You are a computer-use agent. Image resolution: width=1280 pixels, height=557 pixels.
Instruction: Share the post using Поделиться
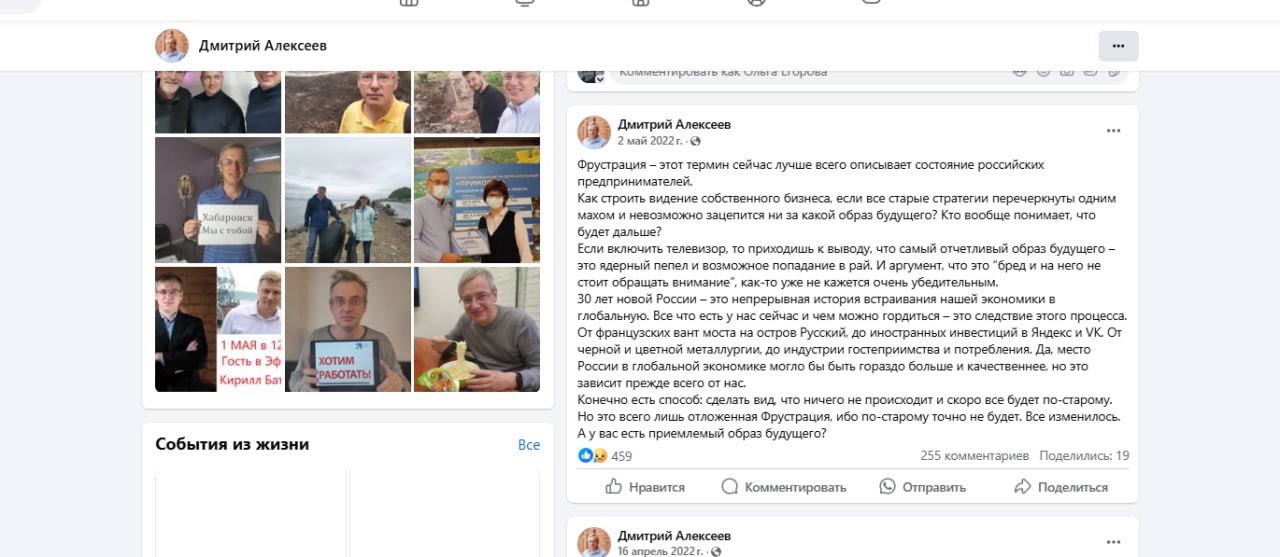(x=1060, y=487)
